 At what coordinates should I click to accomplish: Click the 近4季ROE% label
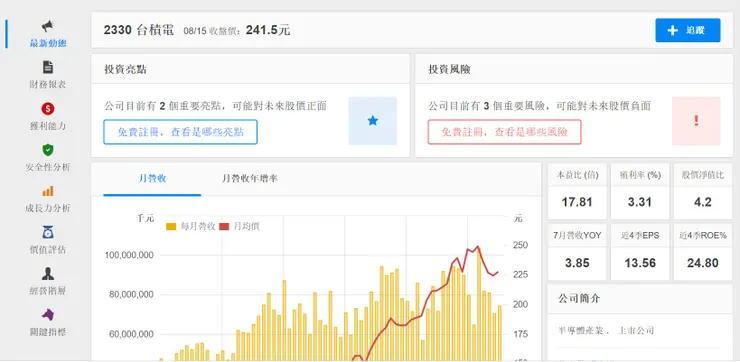pos(702,236)
